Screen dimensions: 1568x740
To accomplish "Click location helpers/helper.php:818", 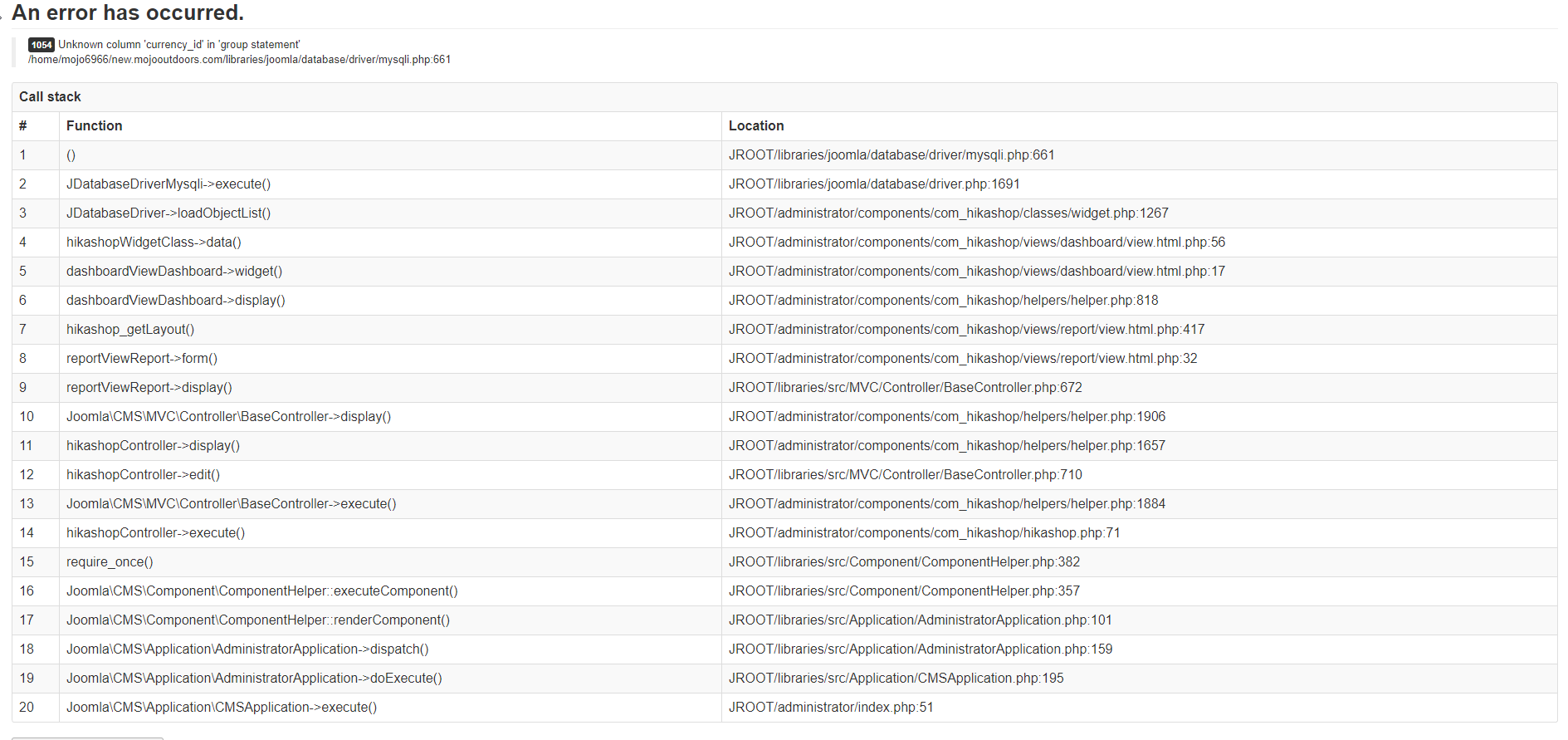I will pyautogui.click(x=944, y=301).
